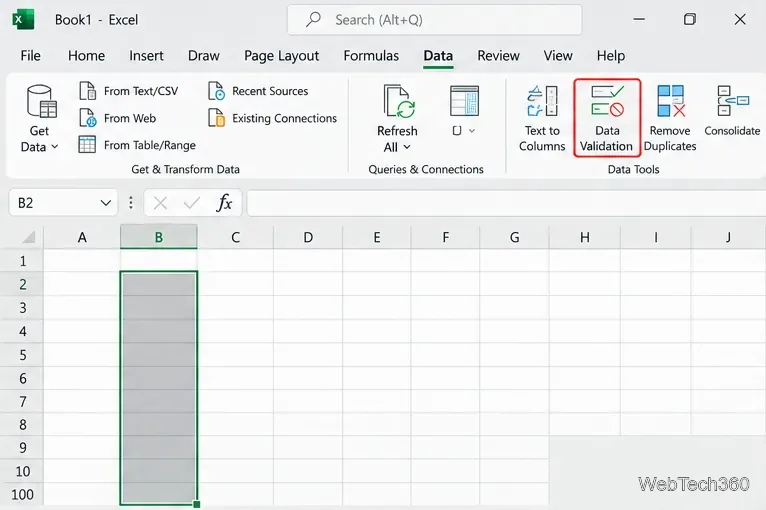Cancel formula entry with X icon
The image size is (766, 510).
pyautogui.click(x=160, y=203)
